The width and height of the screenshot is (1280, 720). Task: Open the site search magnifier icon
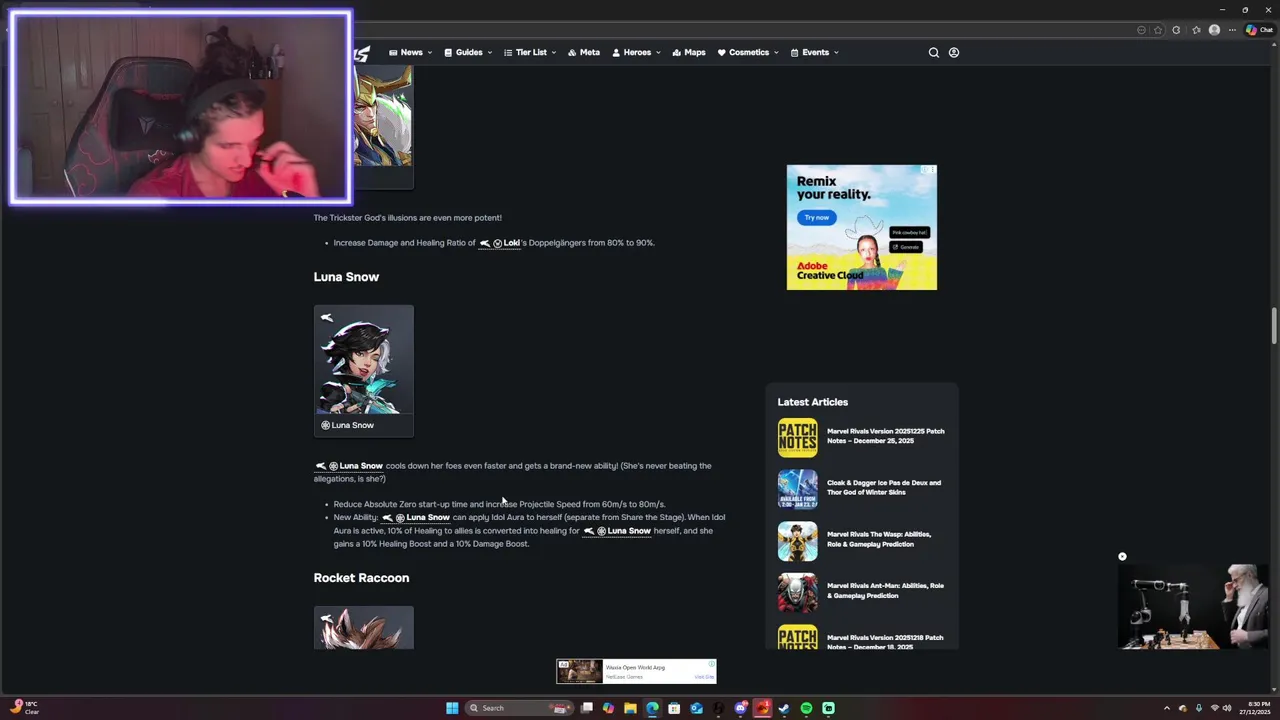(934, 52)
